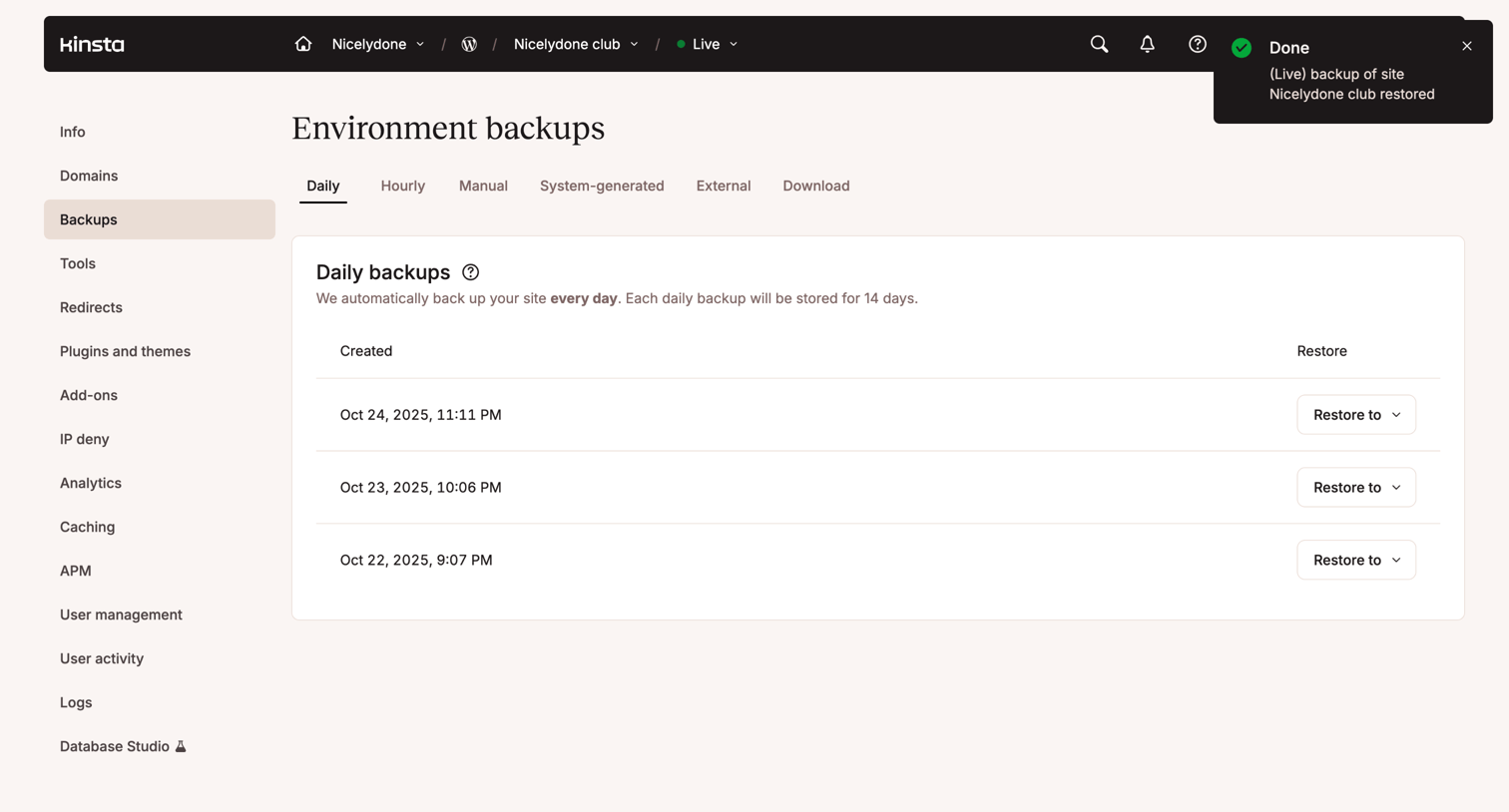Click the Daily backups help icon
The image size is (1509, 812).
pyautogui.click(x=471, y=272)
